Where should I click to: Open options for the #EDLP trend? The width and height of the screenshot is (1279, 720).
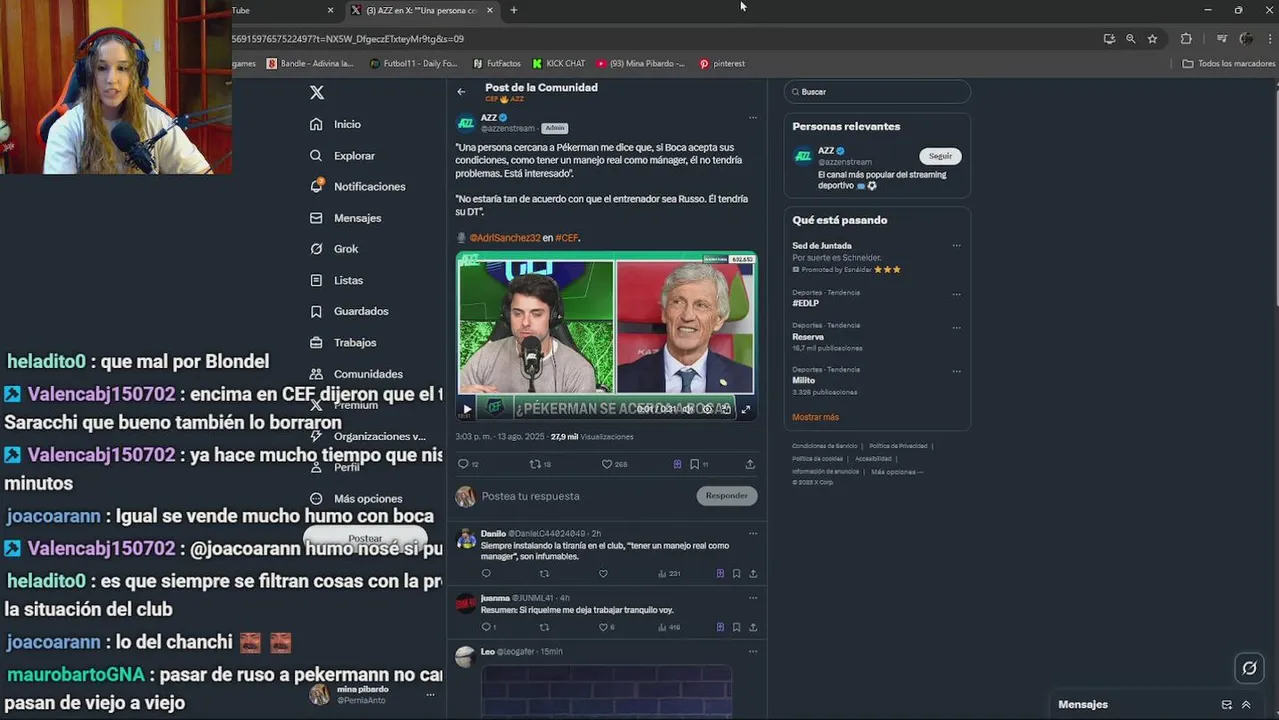click(x=956, y=295)
